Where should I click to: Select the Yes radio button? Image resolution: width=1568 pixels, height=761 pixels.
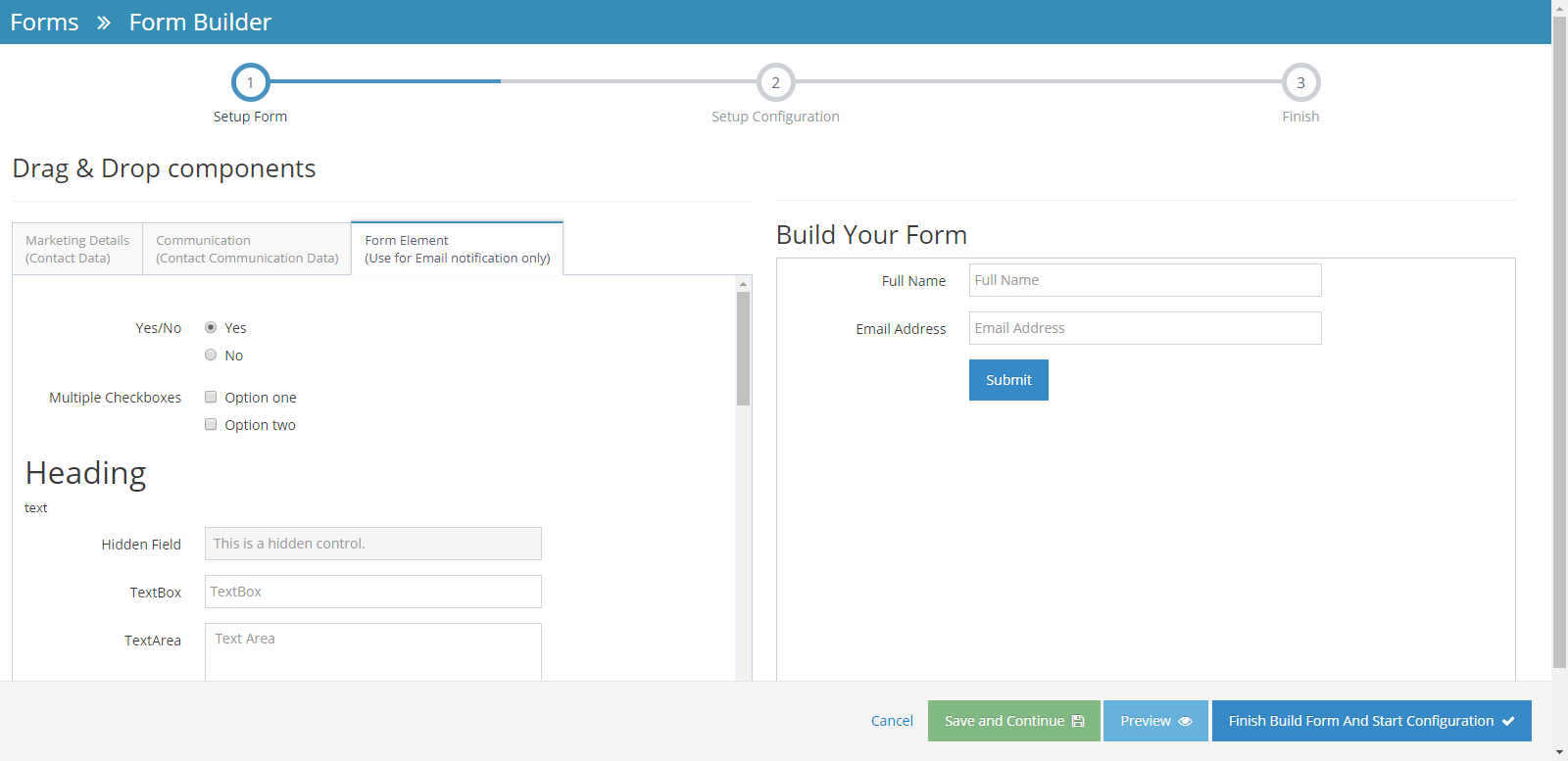(211, 327)
